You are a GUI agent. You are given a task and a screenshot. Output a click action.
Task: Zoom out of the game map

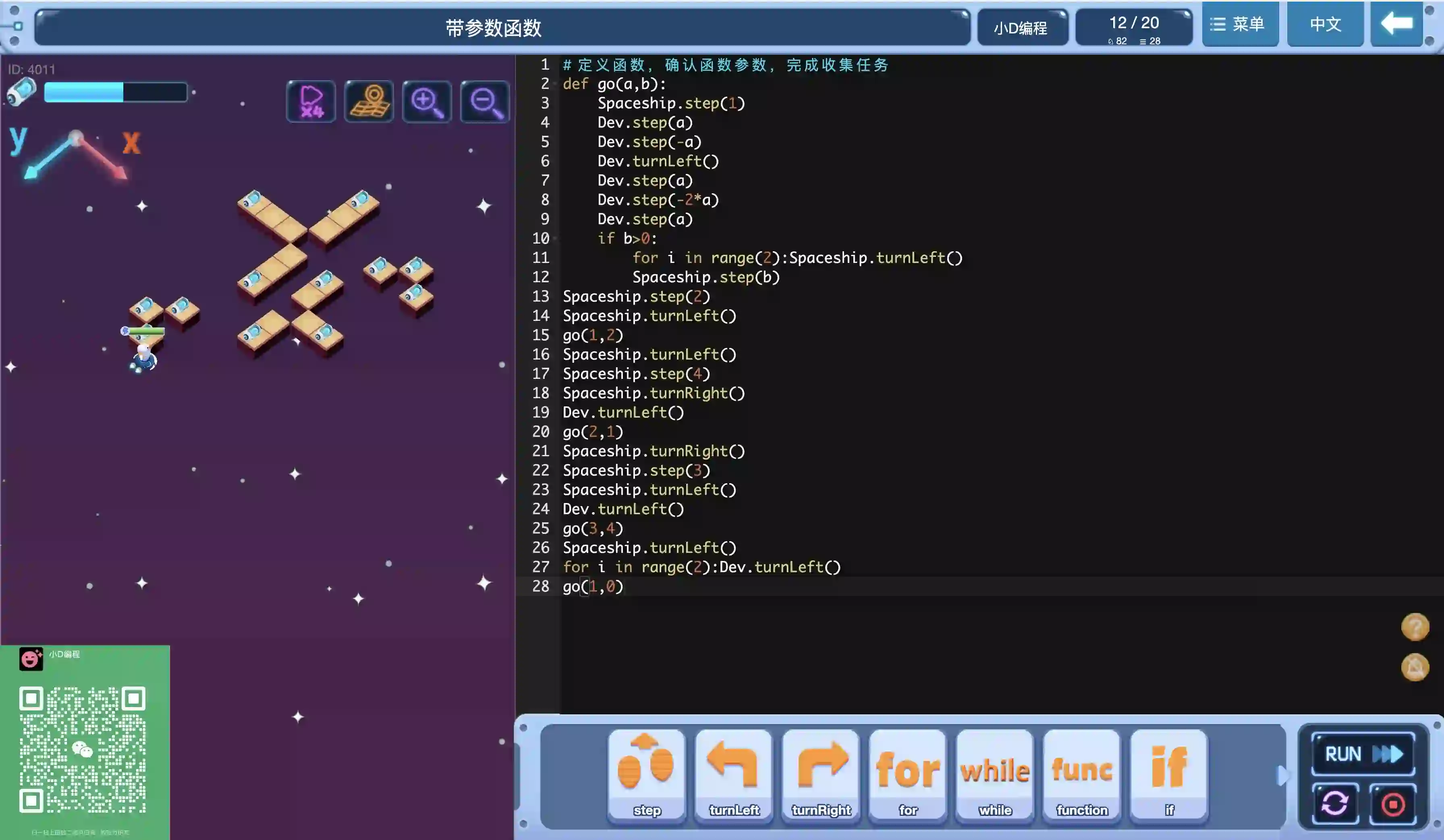pyautogui.click(x=485, y=101)
